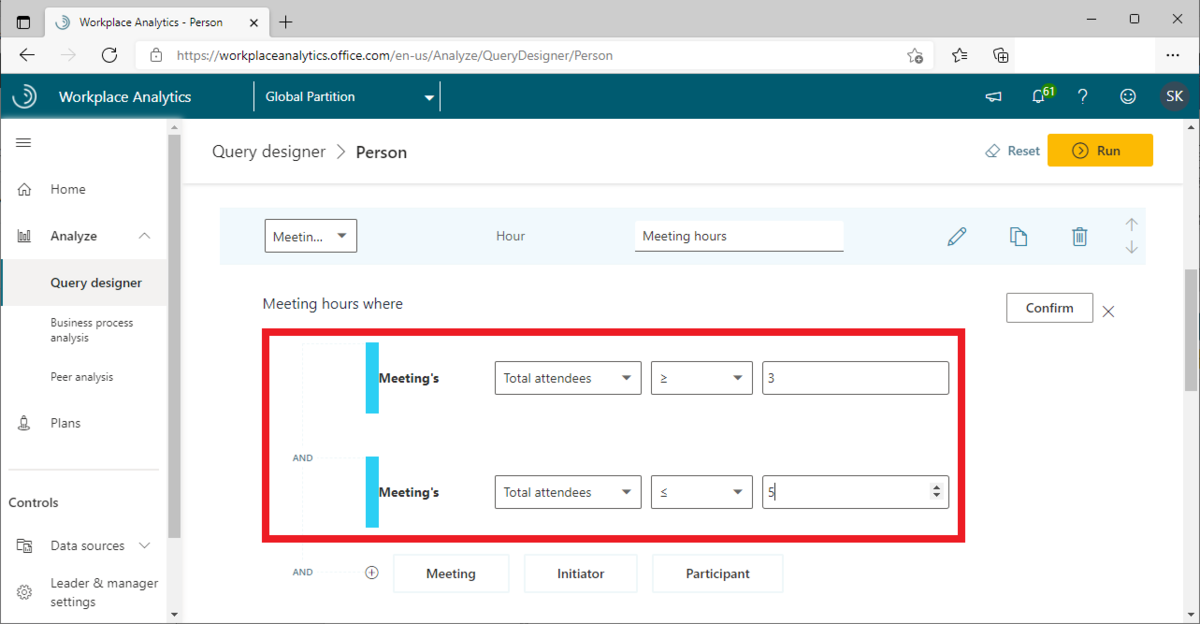The image size is (1200, 624).
Task: Move metric up with the up arrow
Action: 1131,224
